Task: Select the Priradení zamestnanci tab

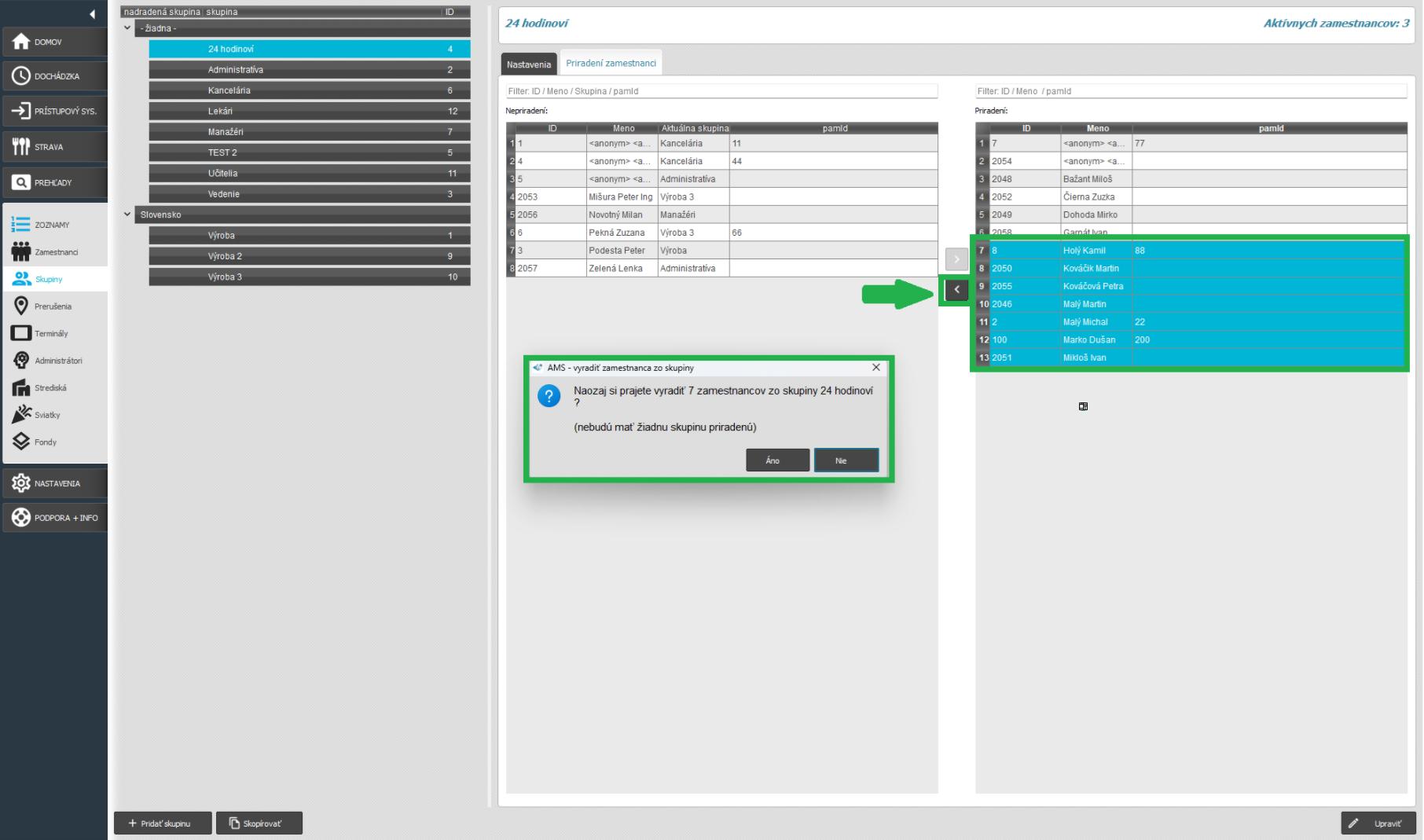Action: [611, 64]
